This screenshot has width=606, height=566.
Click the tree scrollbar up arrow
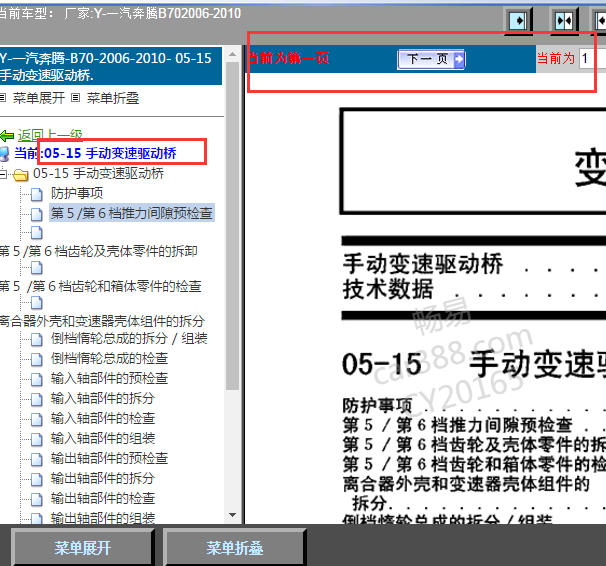(233, 54)
